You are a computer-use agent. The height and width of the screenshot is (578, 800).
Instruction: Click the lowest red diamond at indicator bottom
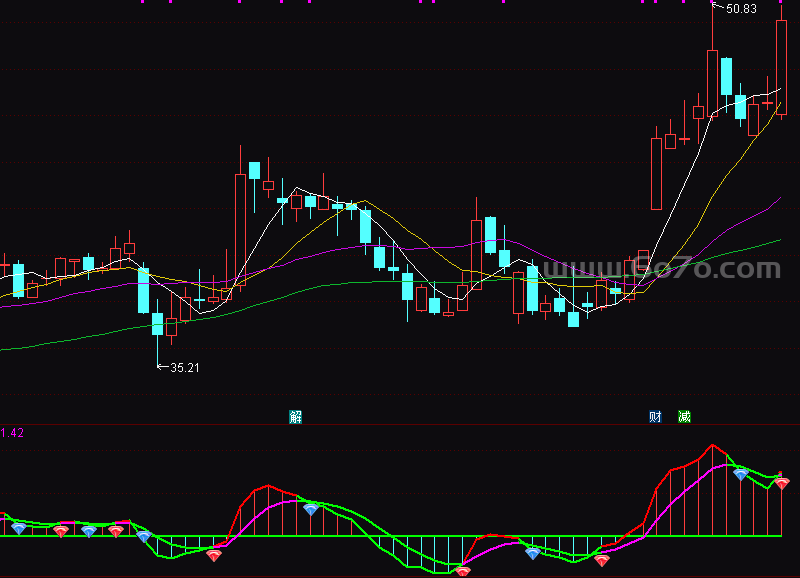pyautogui.click(x=462, y=571)
